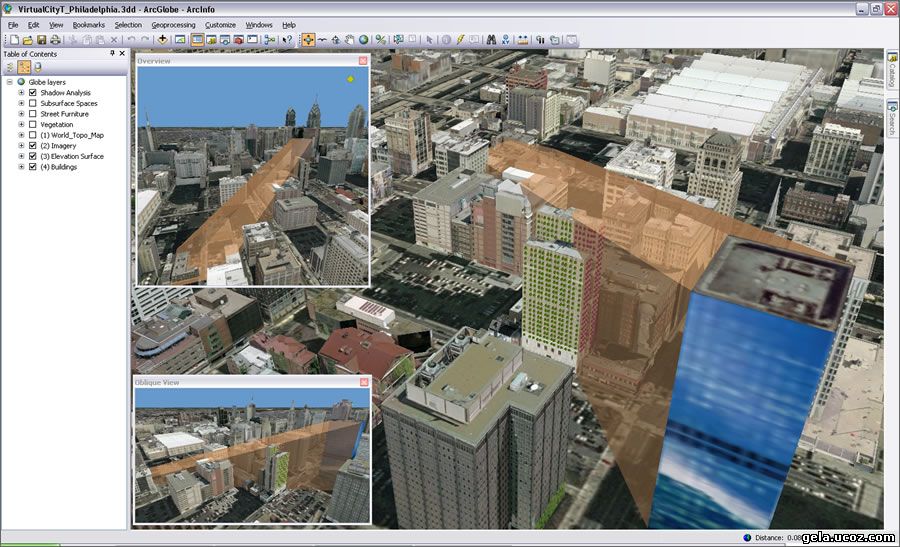Click the Full Extent globe icon

(363, 40)
